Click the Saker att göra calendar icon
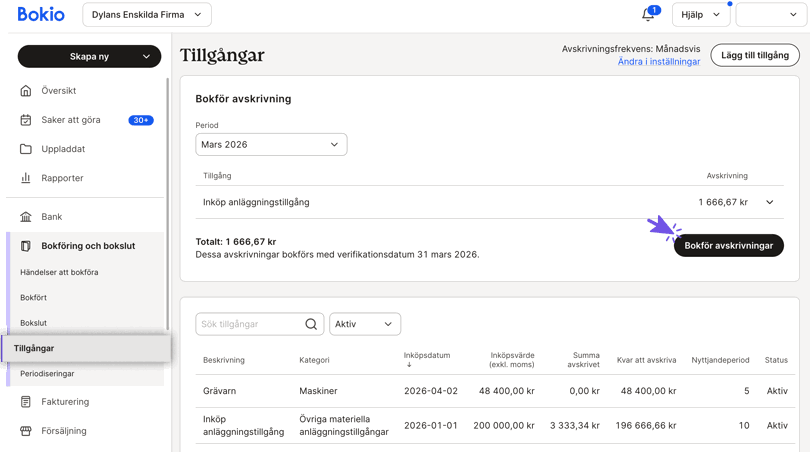Screen dimensions: 810x452 point(26,120)
